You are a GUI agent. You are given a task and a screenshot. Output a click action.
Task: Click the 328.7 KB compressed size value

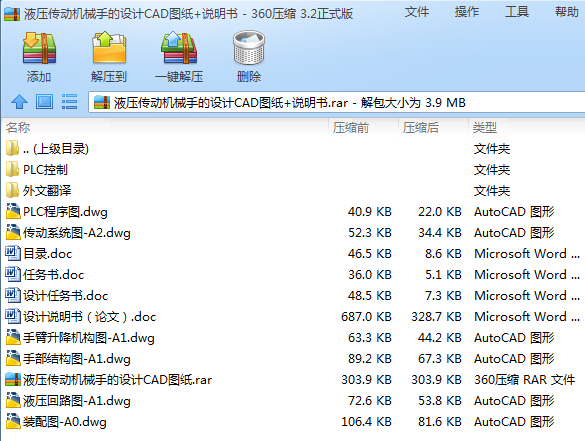pos(436,316)
